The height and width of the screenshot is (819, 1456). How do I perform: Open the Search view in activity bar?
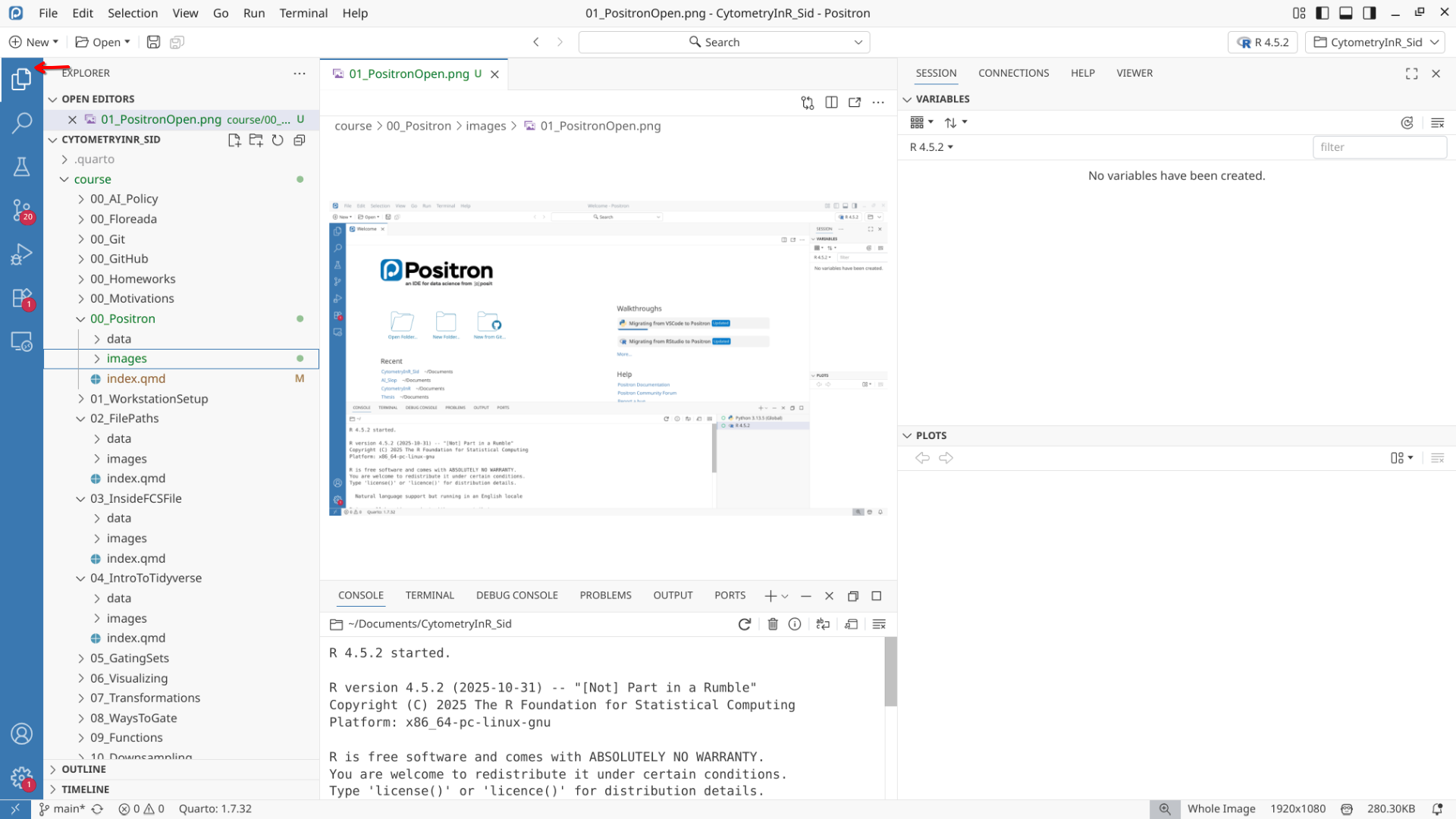pos(21,122)
